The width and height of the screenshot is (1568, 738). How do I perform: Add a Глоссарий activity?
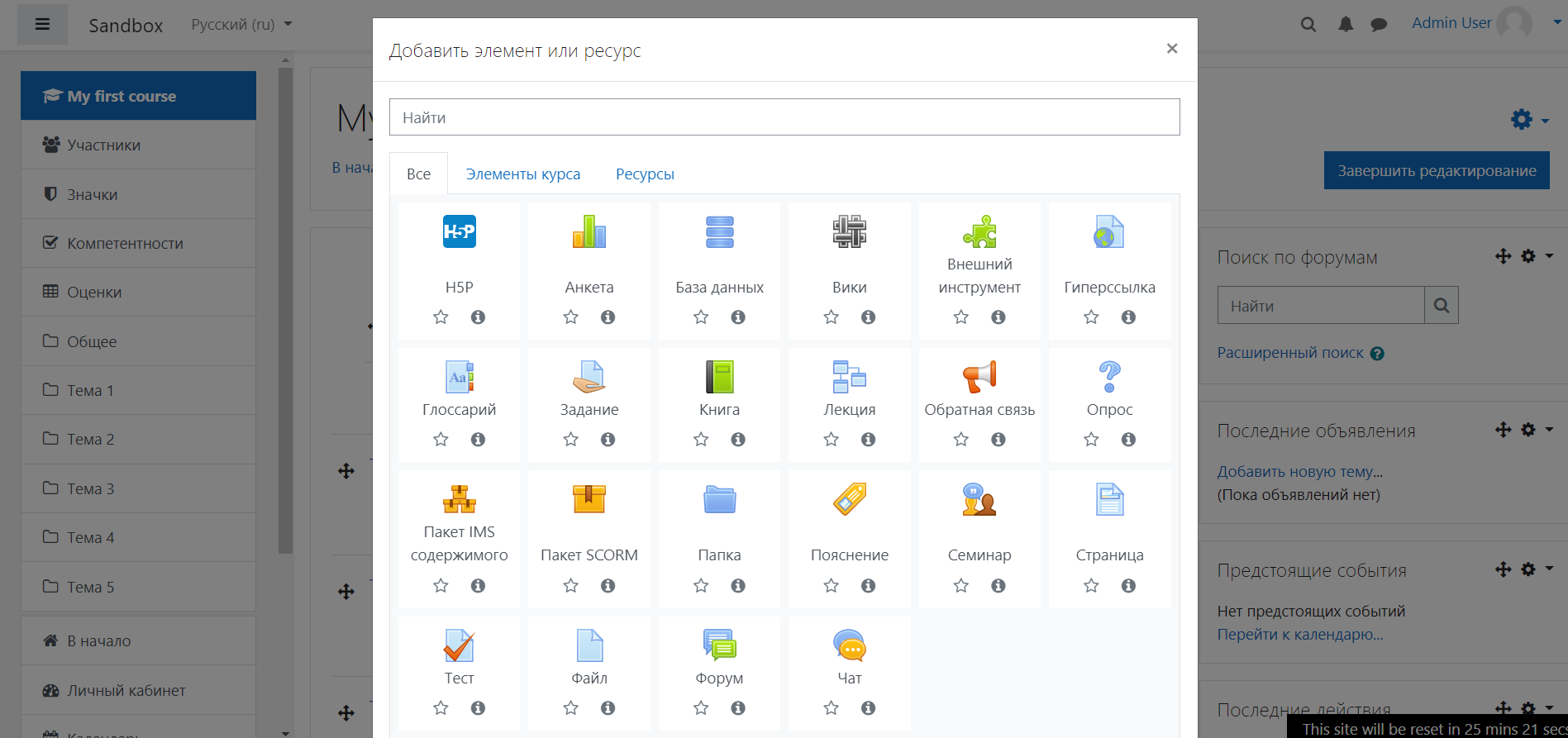point(459,378)
